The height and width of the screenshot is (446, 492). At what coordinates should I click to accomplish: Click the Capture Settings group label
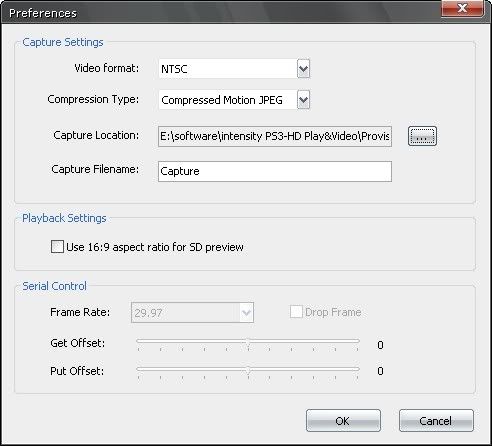[63, 42]
